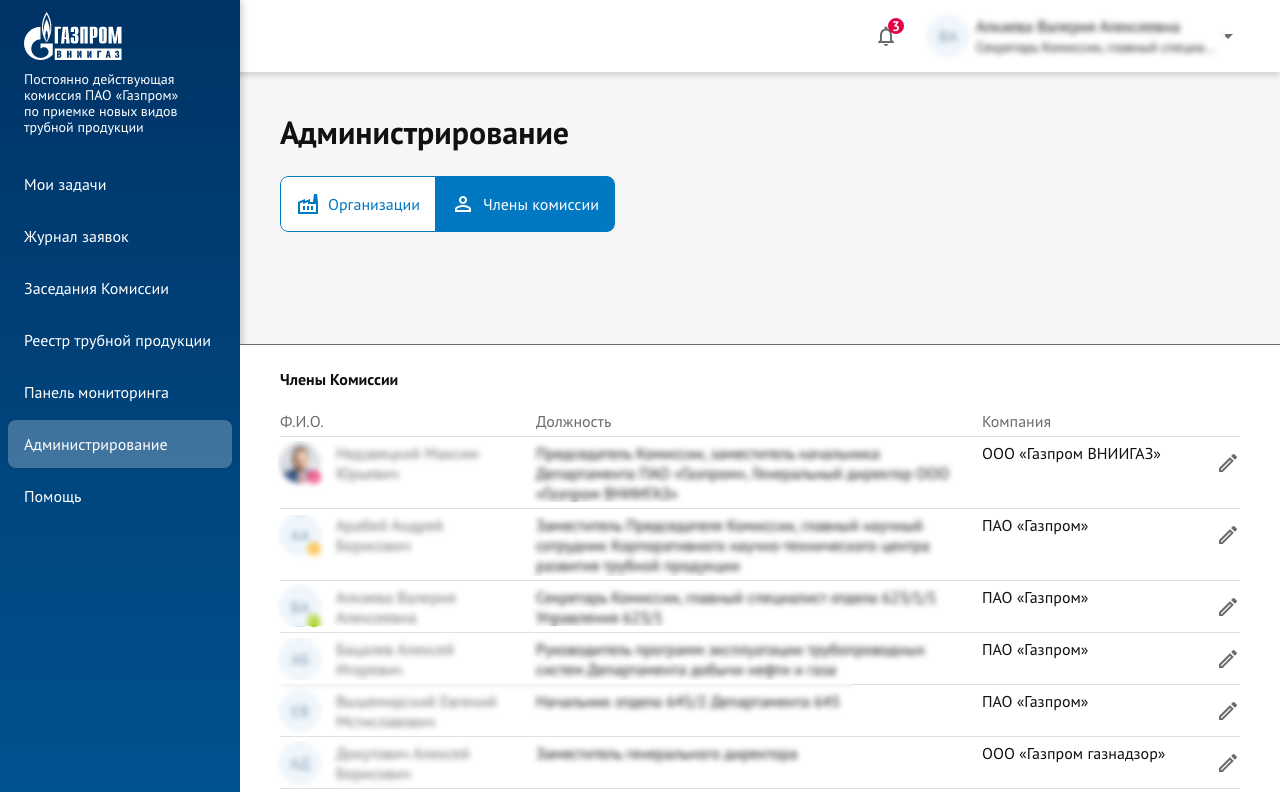Edit the first ПАО «Газпром» member row
Image resolution: width=1280 pixels, height=792 pixels.
1228,535
